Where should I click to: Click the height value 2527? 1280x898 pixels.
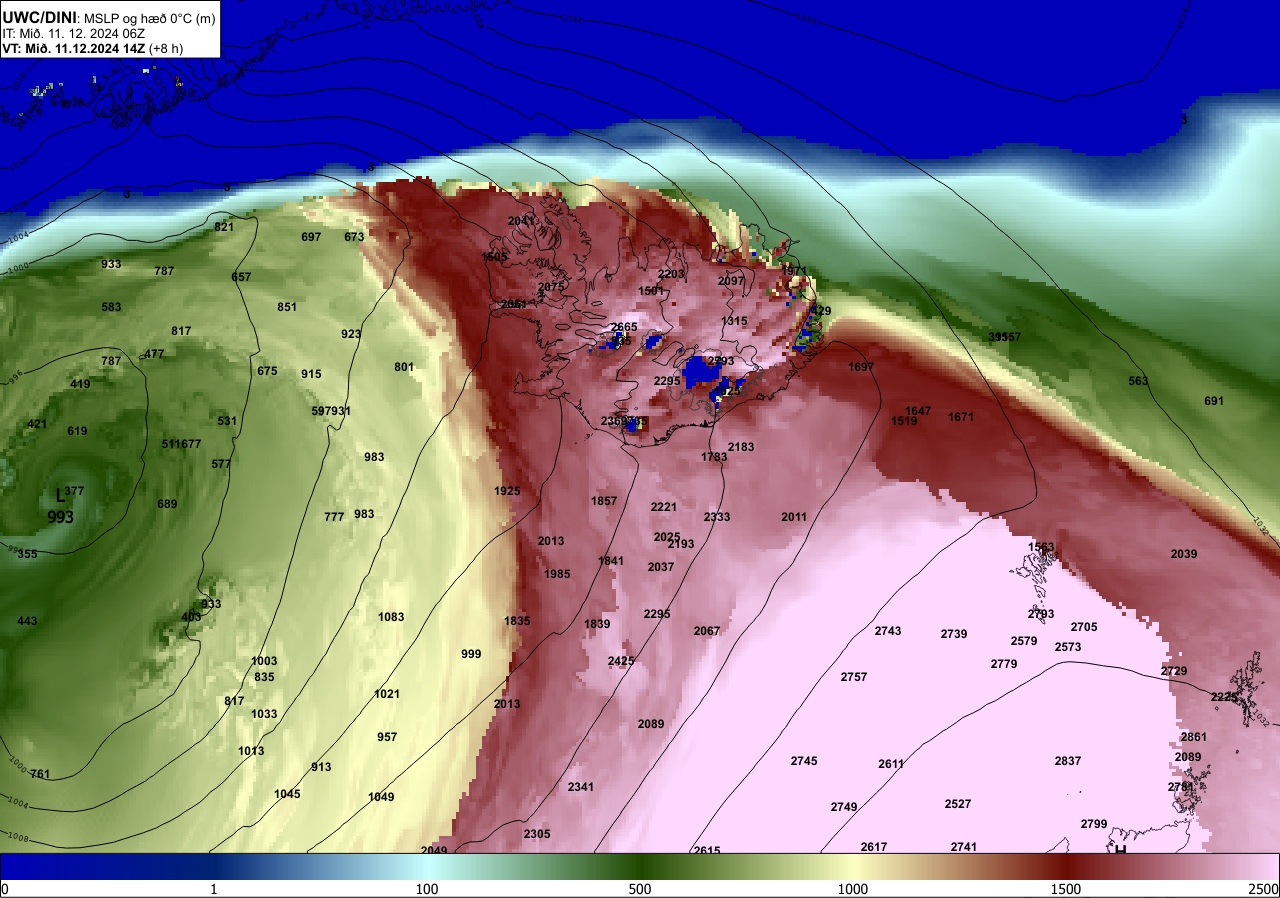click(958, 804)
